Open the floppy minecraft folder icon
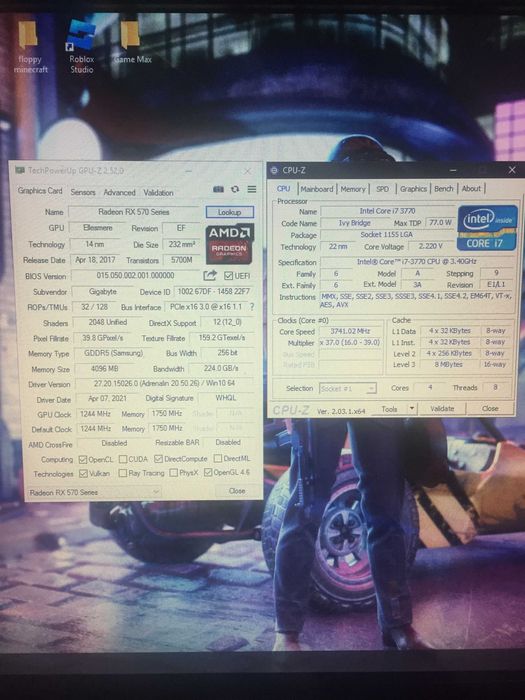 click(x=29, y=46)
